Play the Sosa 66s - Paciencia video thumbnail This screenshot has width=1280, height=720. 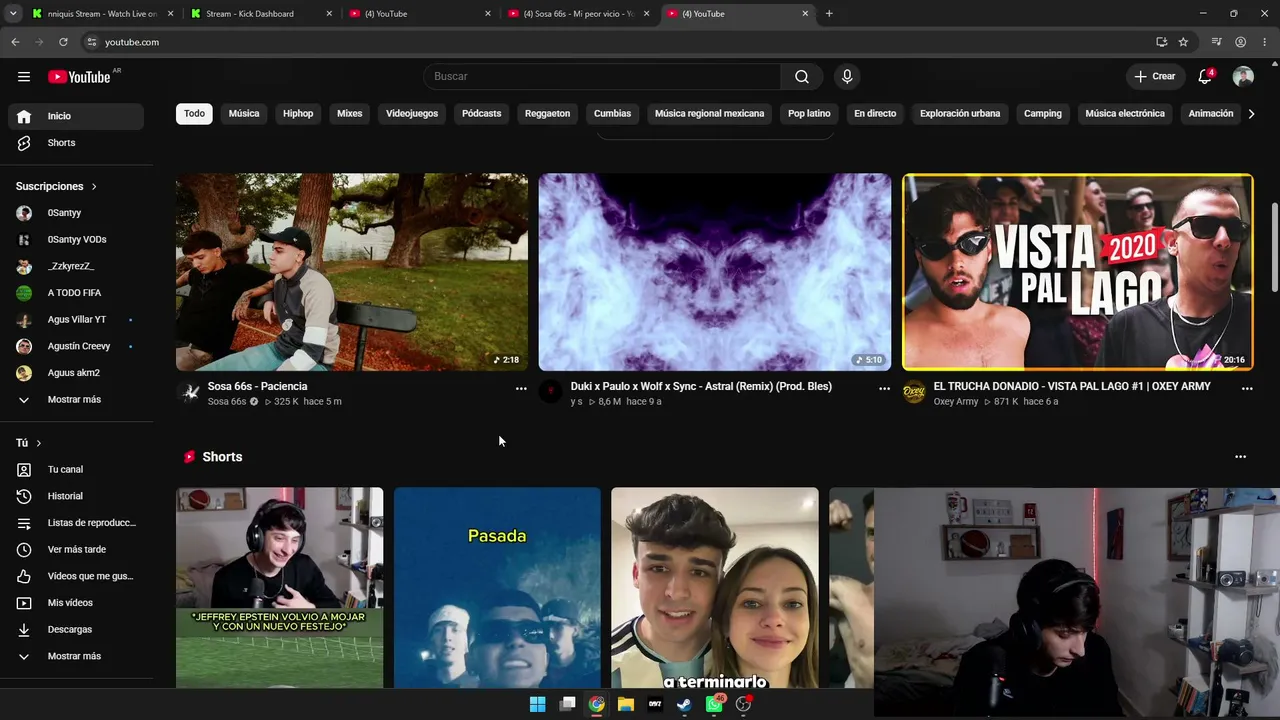pyautogui.click(x=352, y=272)
